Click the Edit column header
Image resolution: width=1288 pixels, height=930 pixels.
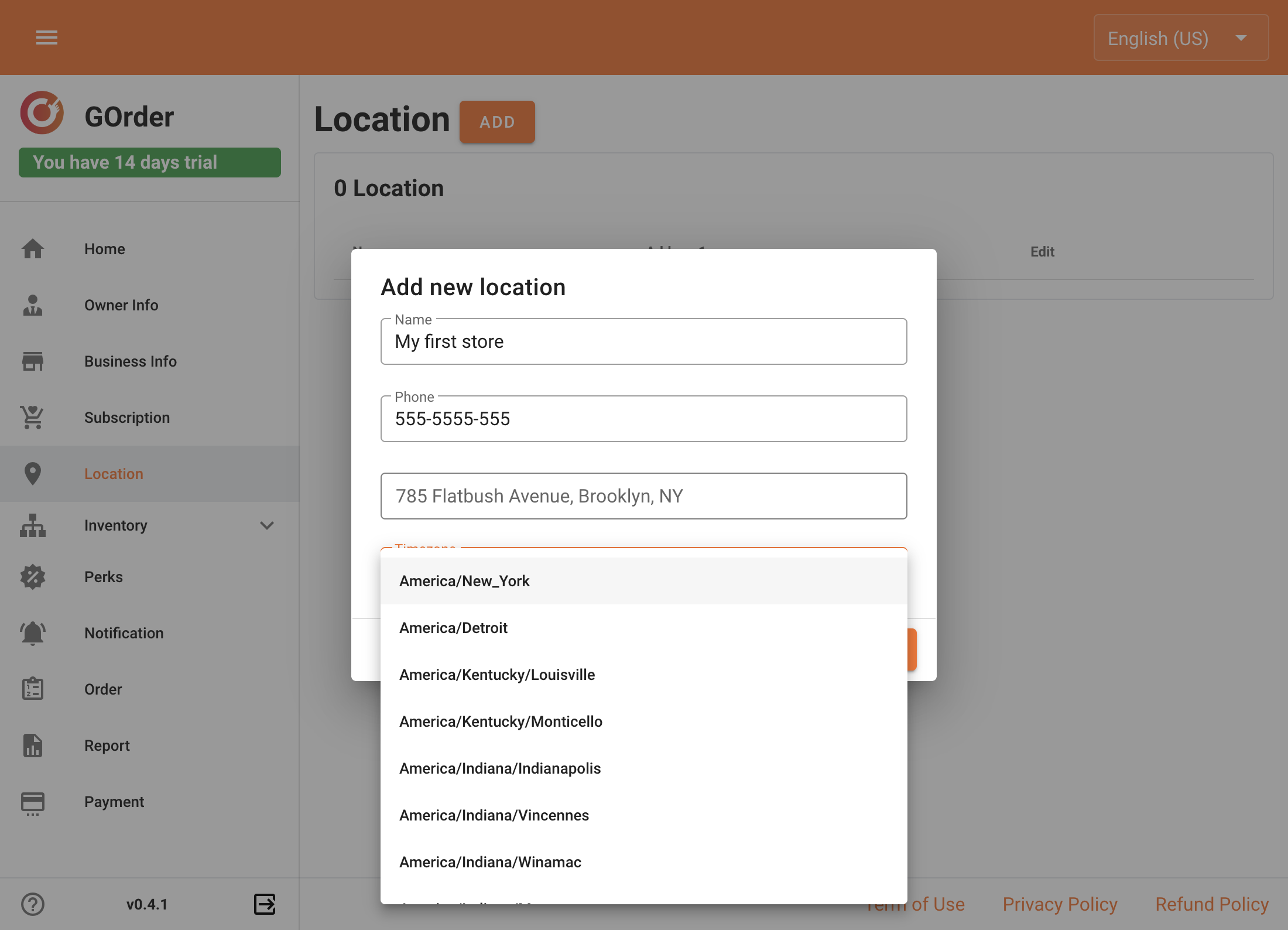[1042, 252]
